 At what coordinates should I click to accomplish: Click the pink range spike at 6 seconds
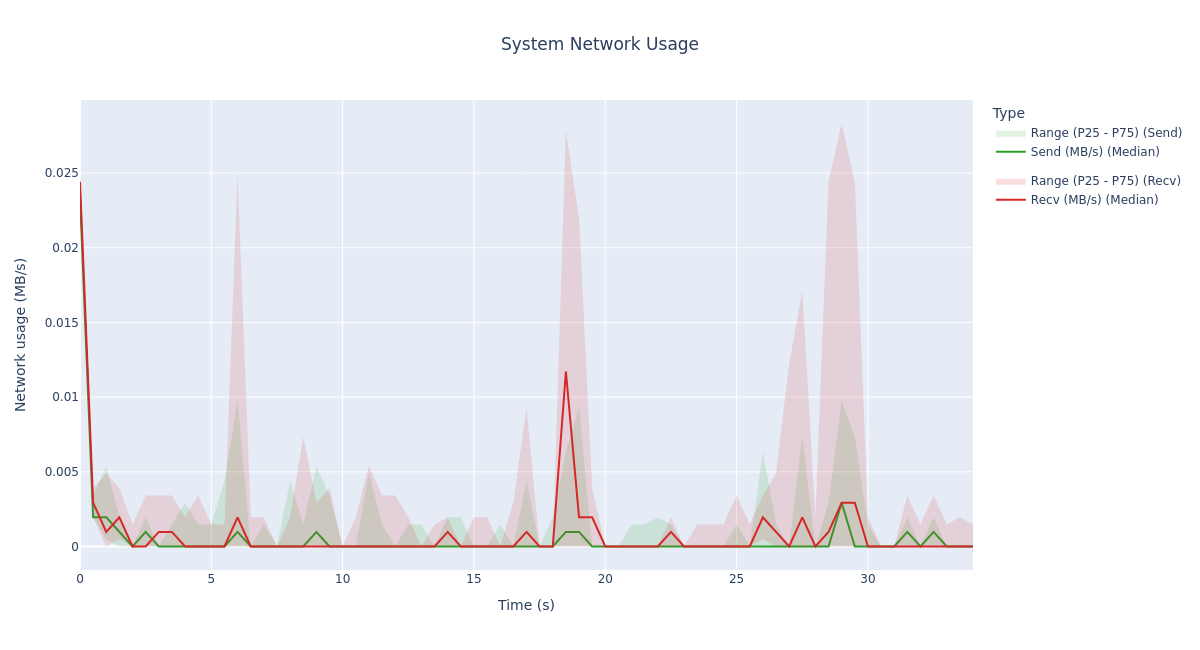pyautogui.click(x=237, y=180)
